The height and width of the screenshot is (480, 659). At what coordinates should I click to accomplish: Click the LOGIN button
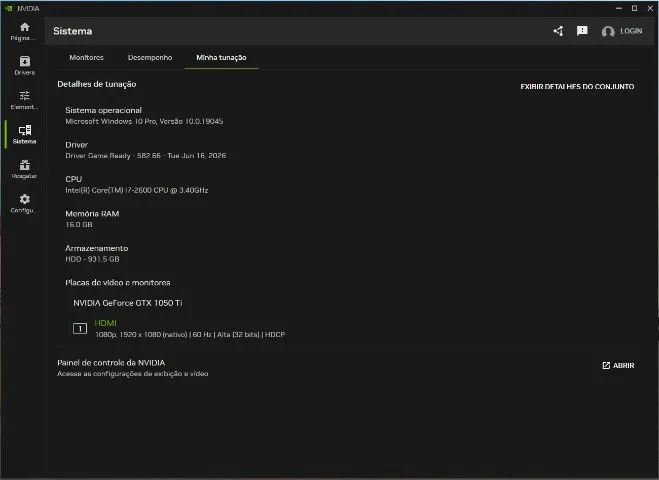pyautogui.click(x=631, y=31)
